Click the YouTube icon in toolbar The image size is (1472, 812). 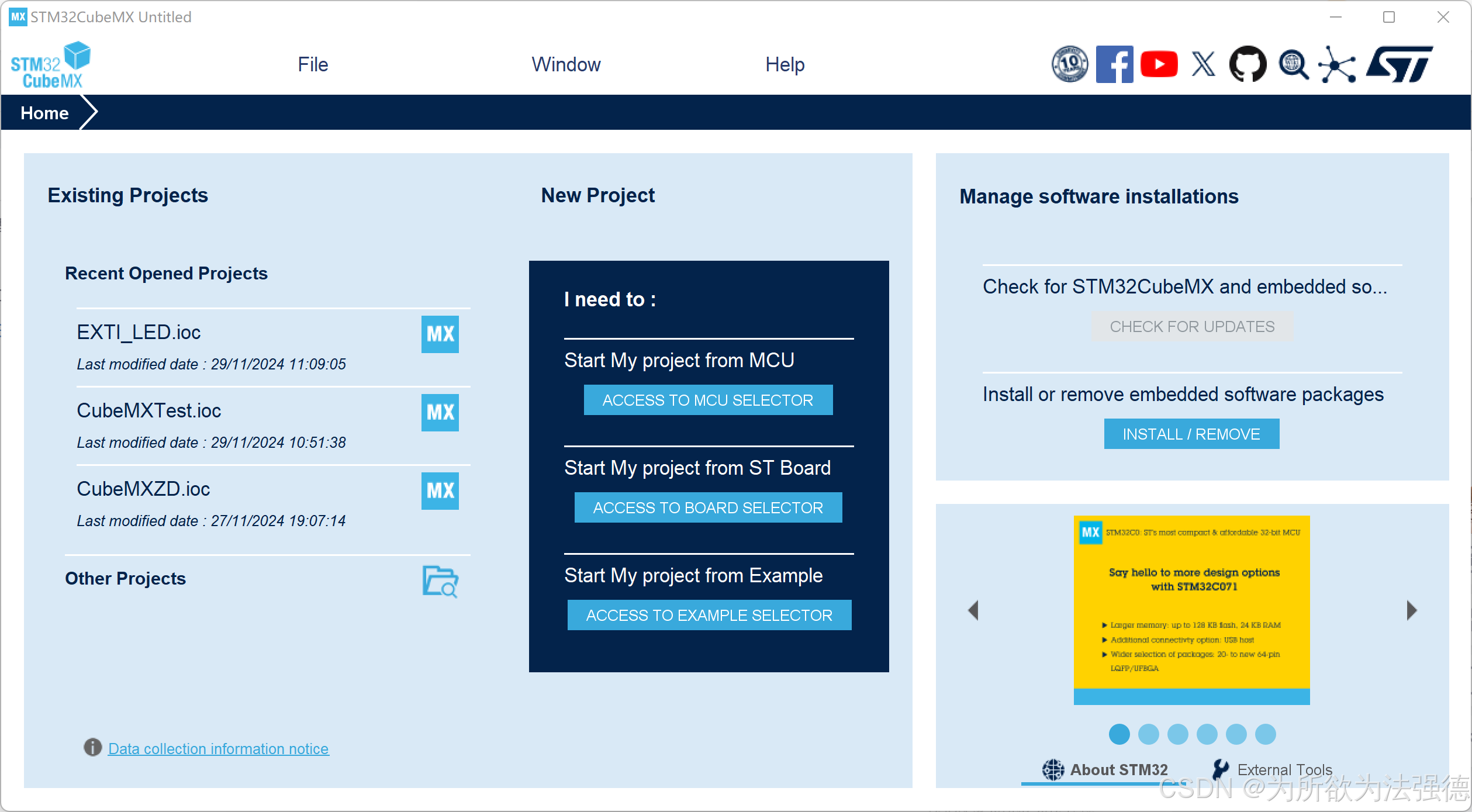[1159, 64]
